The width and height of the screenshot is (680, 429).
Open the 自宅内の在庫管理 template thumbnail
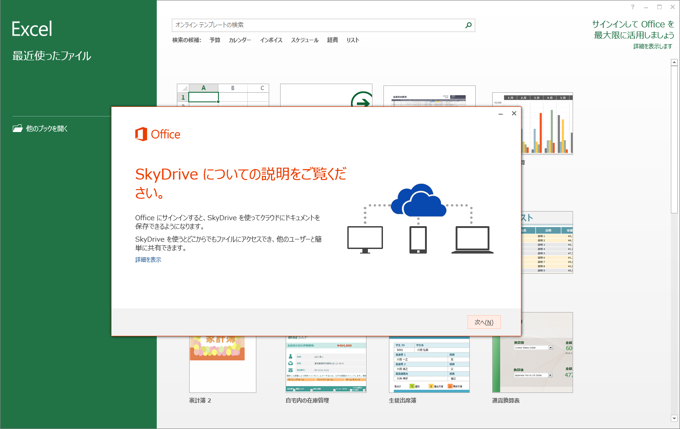[x=326, y=364]
